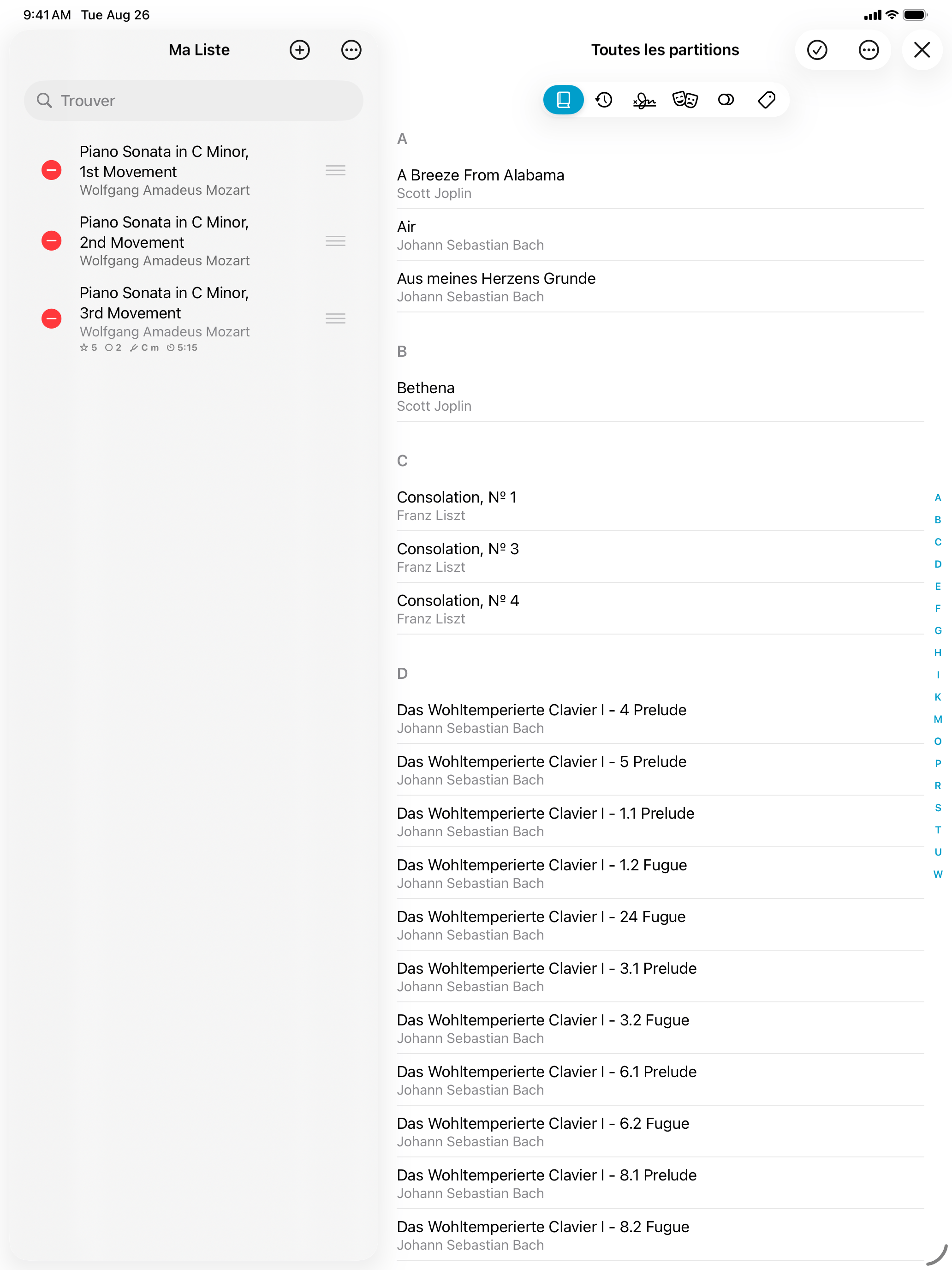Tap the reorder handle for 3rd Movement

335,318
